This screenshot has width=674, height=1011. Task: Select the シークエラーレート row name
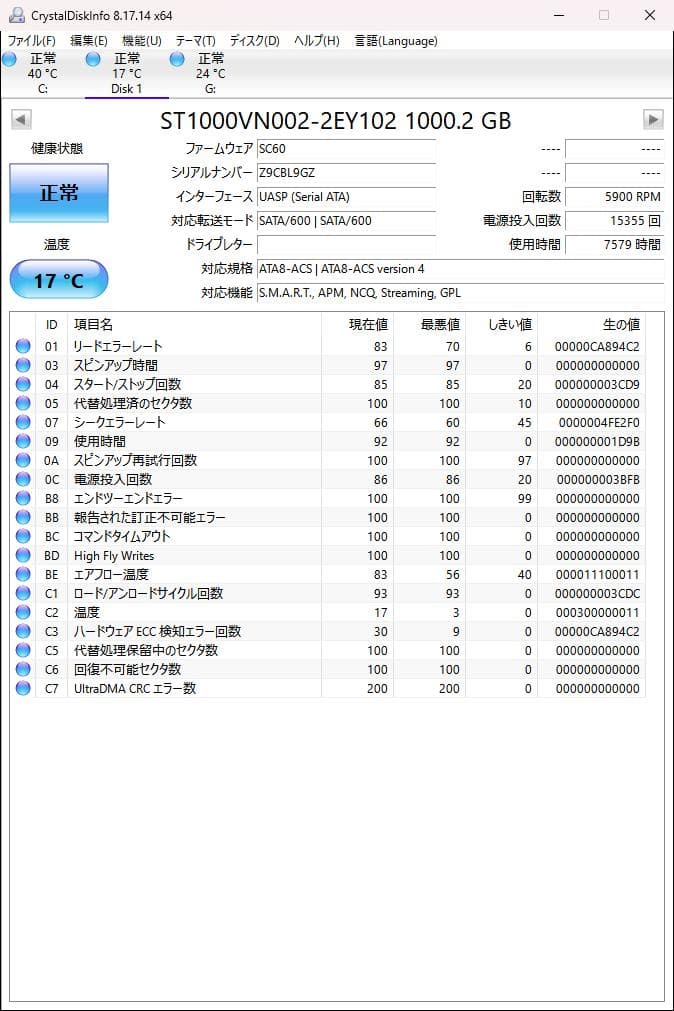click(x=119, y=422)
